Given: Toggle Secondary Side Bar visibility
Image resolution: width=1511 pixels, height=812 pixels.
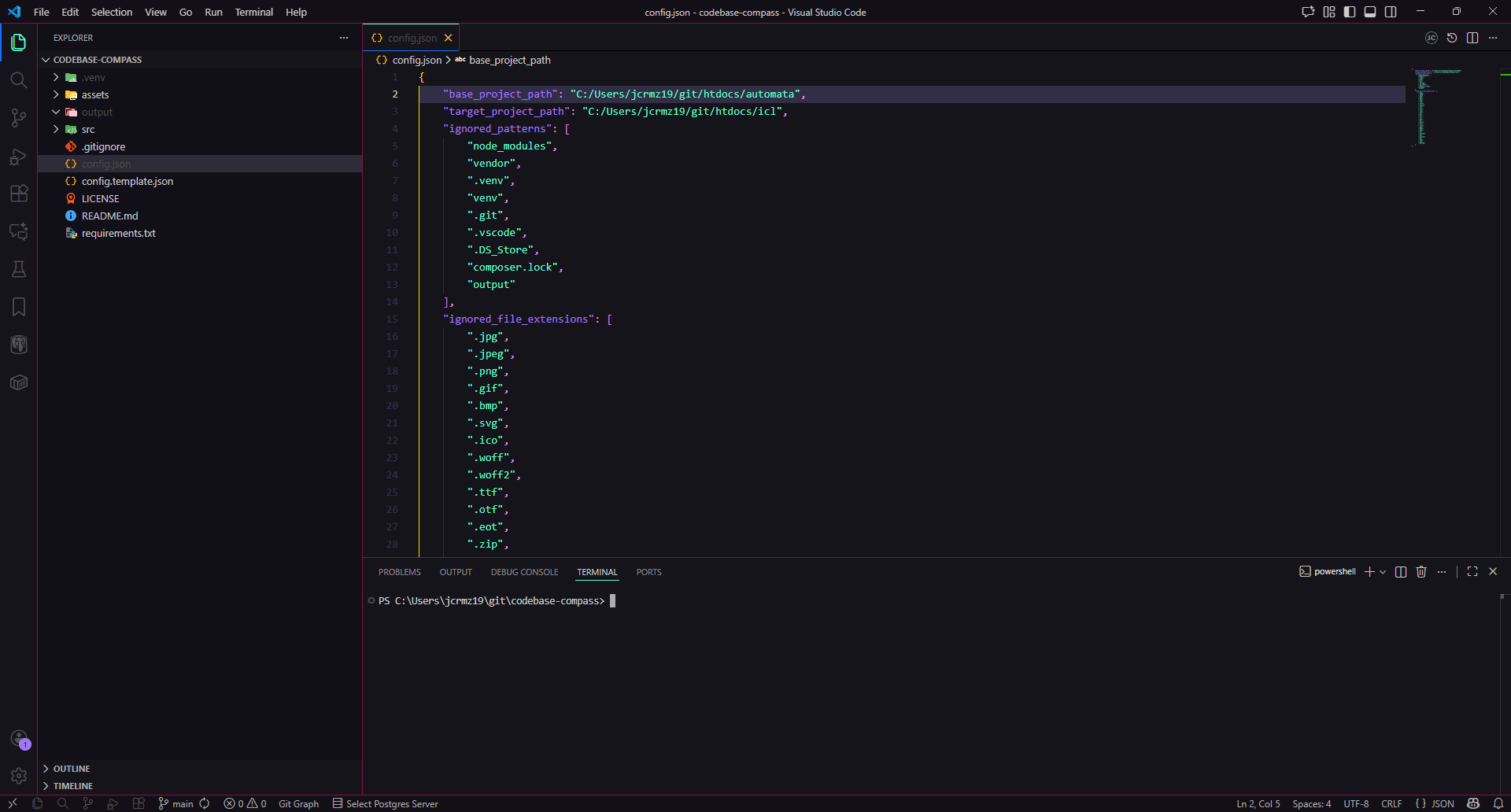Looking at the screenshot, I should (x=1391, y=12).
